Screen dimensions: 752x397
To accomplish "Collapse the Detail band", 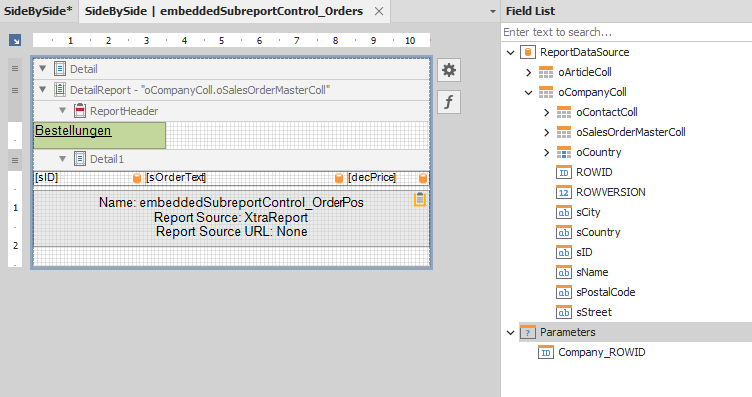I will click(x=43, y=69).
